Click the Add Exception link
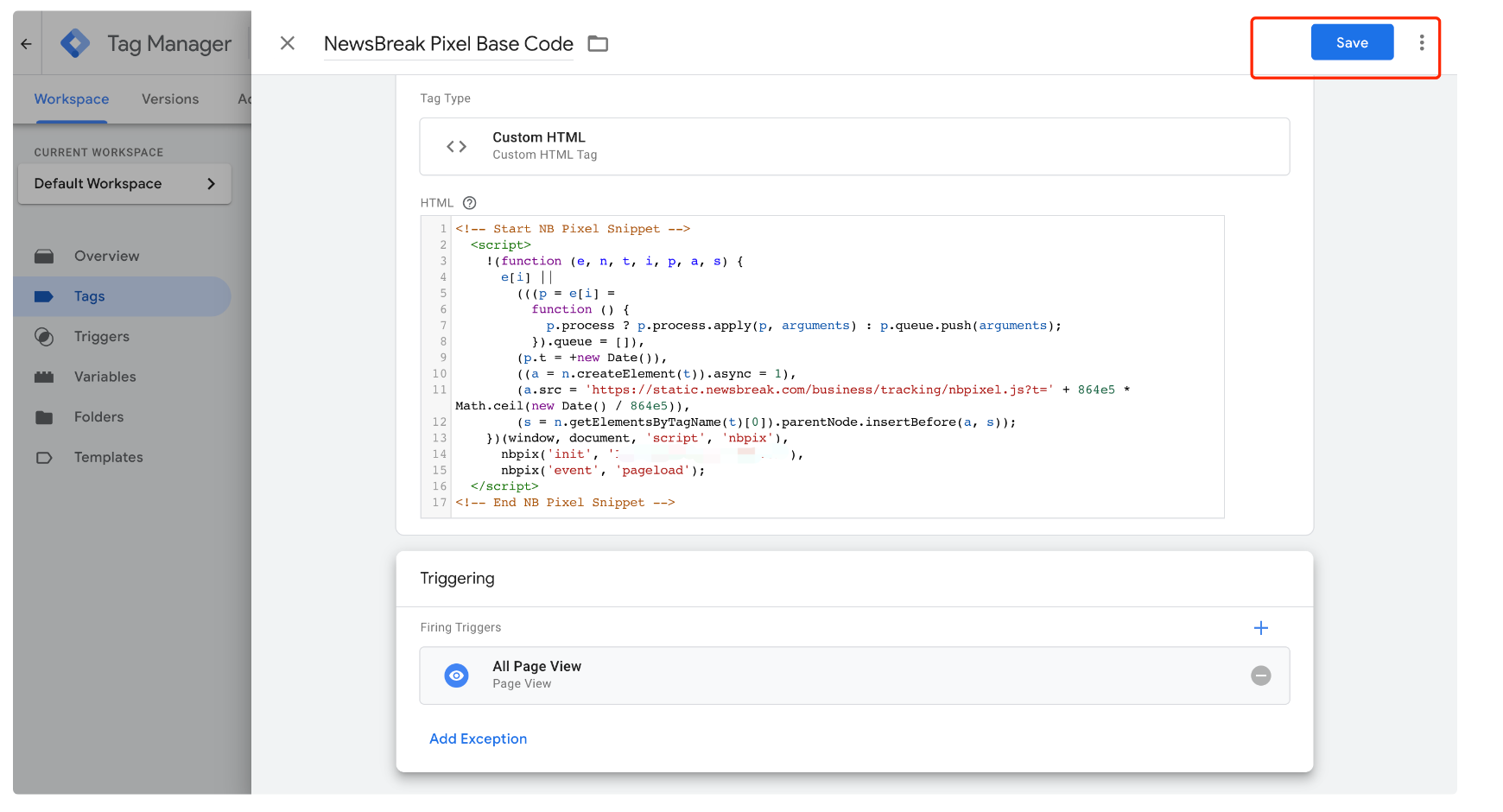Screen dimensions: 1503x812 coord(478,739)
